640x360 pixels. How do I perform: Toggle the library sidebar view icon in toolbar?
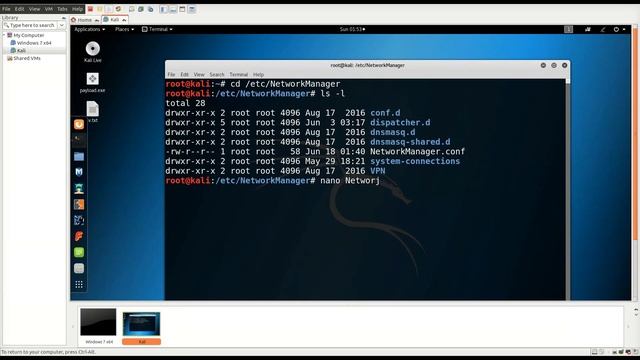point(164,9)
